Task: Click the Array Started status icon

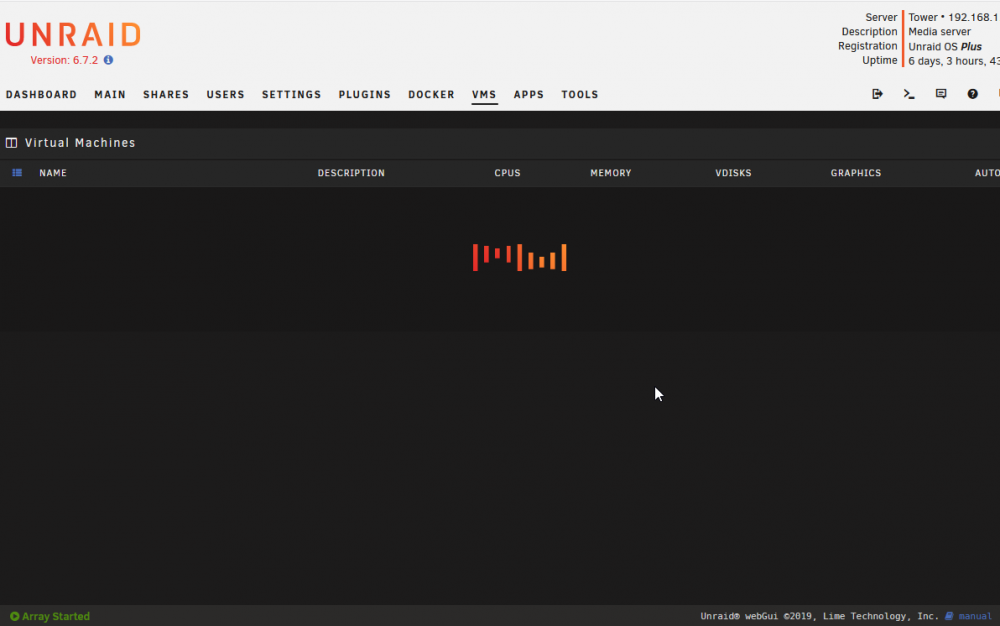Action: 15,616
